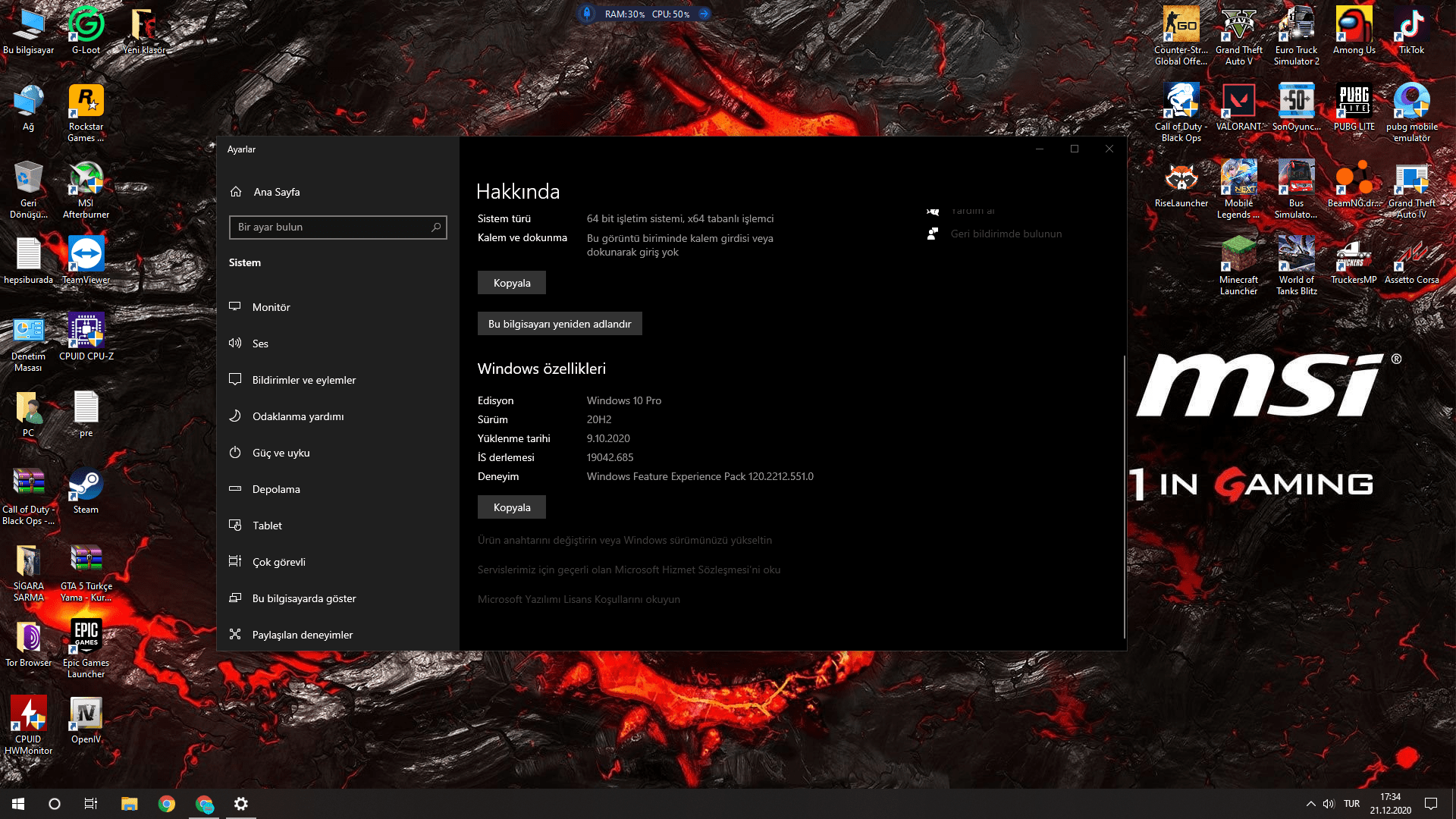Open Microsoft Yazılımı Lisans Koşulları link
Viewport: 1456px width, 819px height.
(579, 599)
